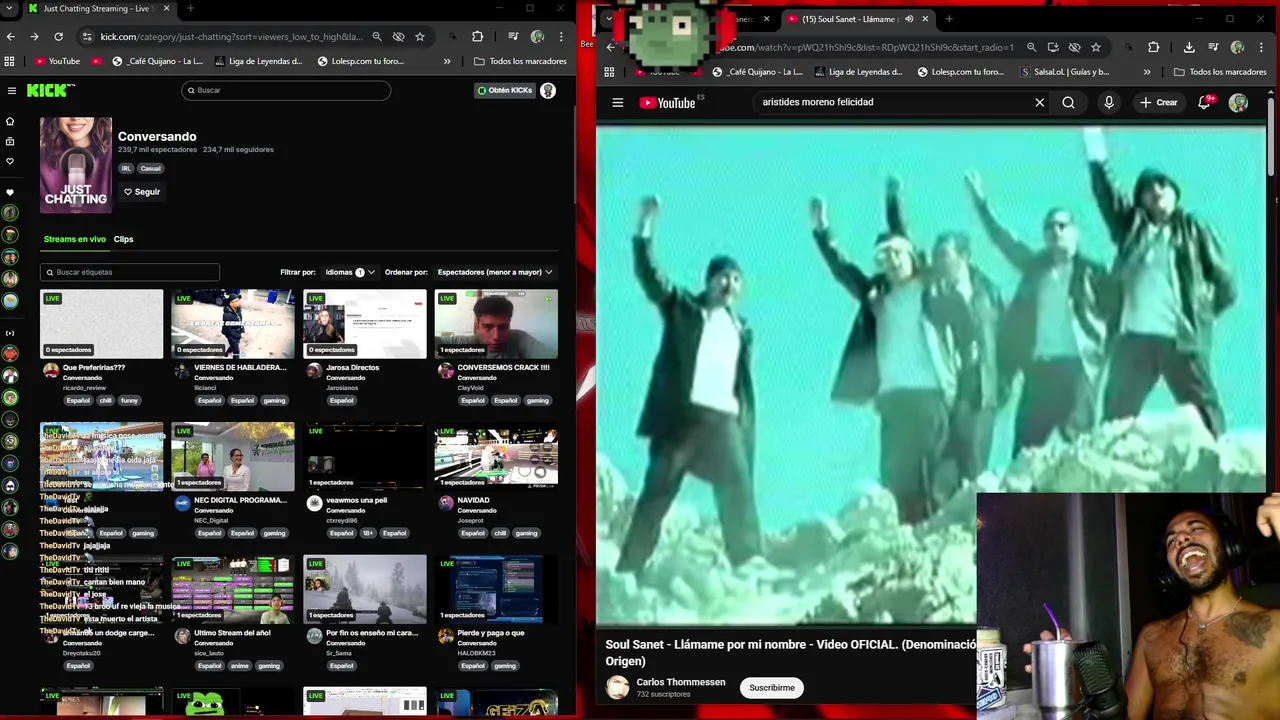
Task: Follow the Conversando category with Seguir
Action: (x=142, y=192)
